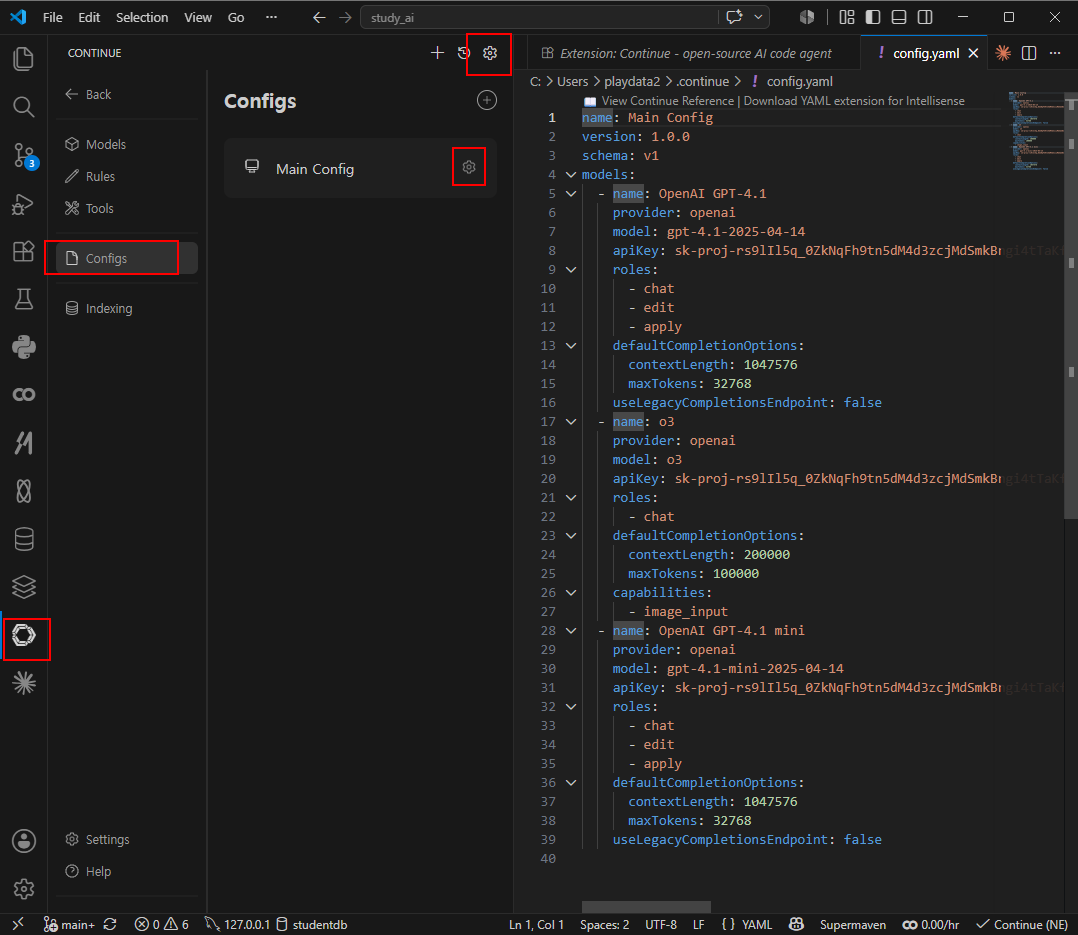The image size is (1078, 935).
Task: Open Continue Settings at the bottom
Action: pyautogui.click(x=98, y=839)
